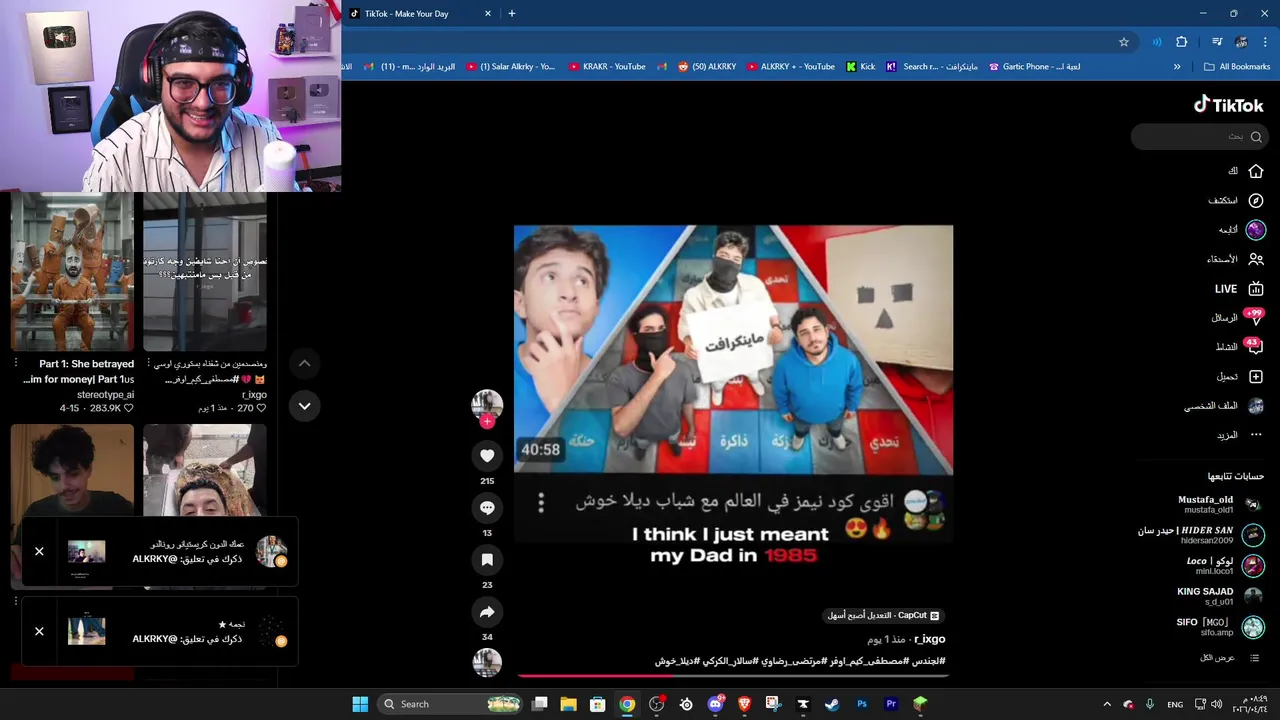Expand the hidden bookmarks chevron
The width and height of the screenshot is (1280, 720).
(x=1177, y=67)
